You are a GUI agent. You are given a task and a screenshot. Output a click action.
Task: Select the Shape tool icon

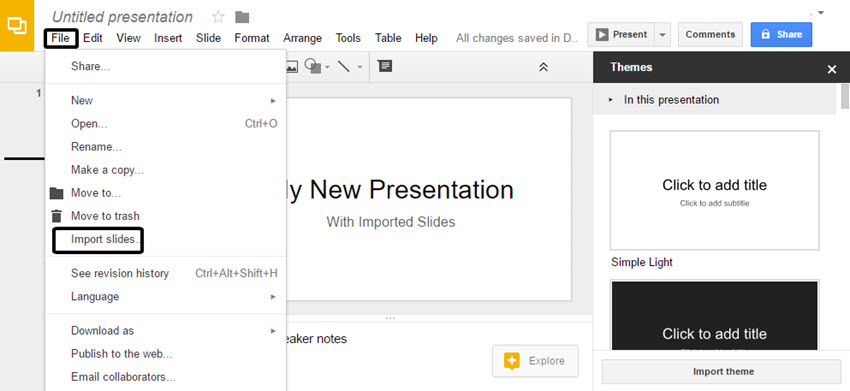pyautogui.click(x=312, y=66)
